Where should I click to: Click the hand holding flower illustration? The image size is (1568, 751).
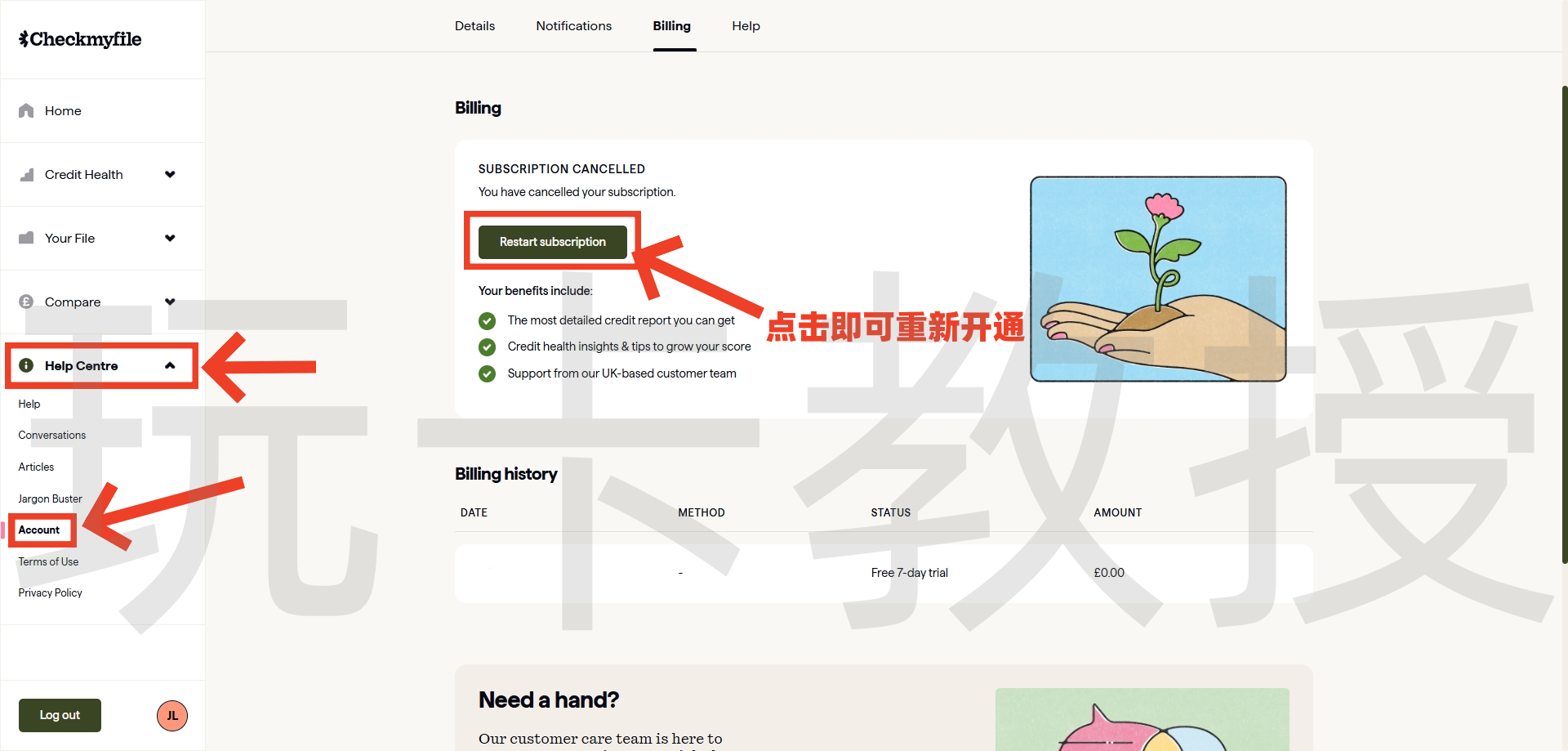point(1157,279)
